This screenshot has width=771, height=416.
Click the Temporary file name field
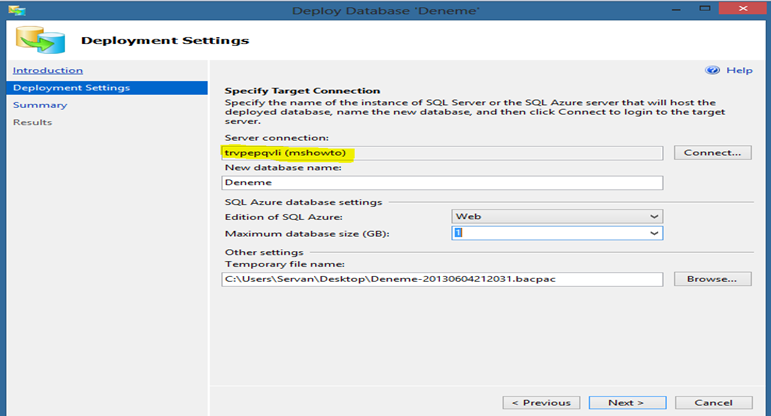(x=442, y=279)
